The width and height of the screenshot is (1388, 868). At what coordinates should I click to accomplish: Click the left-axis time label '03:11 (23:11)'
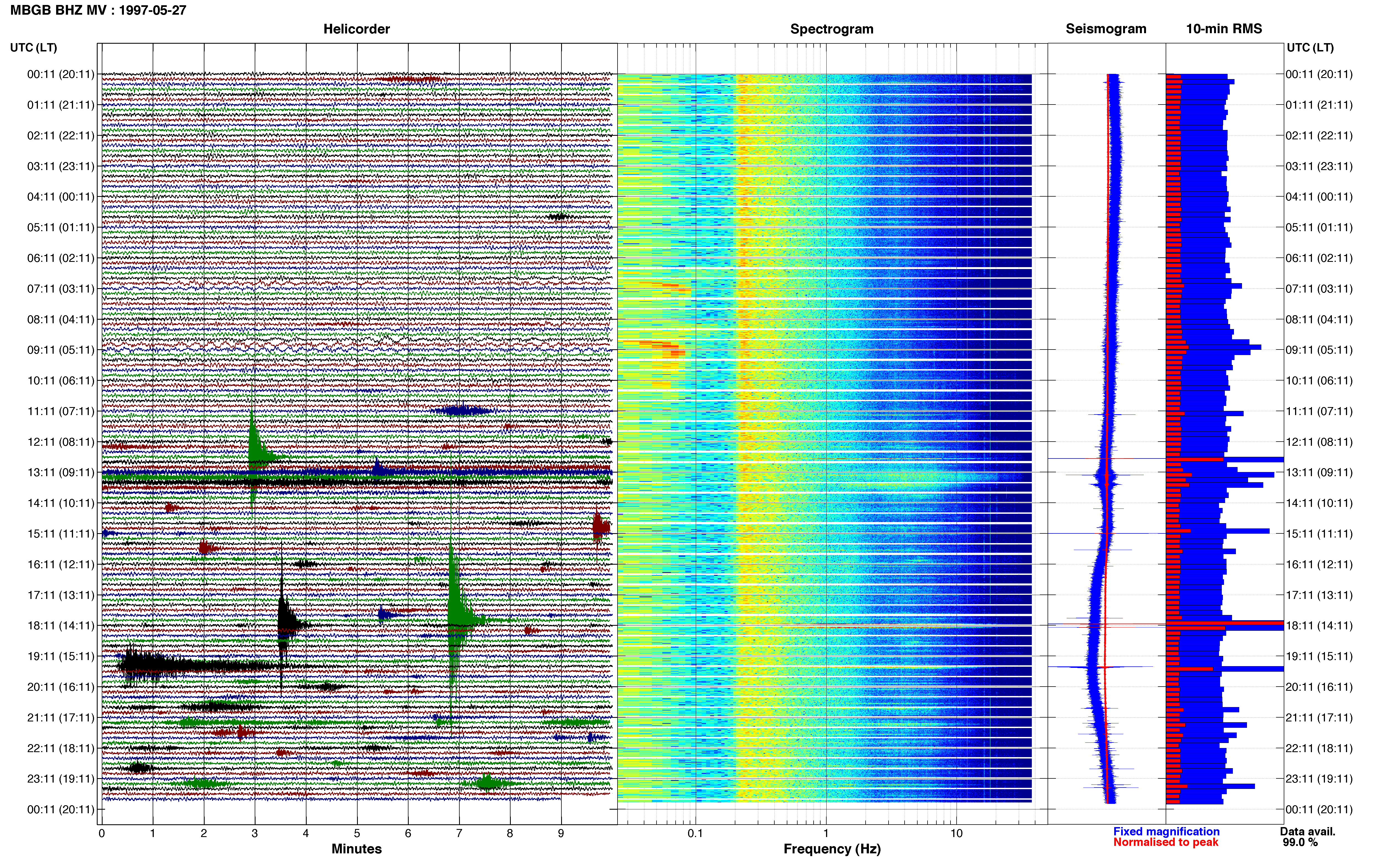pyautogui.click(x=60, y=166)
